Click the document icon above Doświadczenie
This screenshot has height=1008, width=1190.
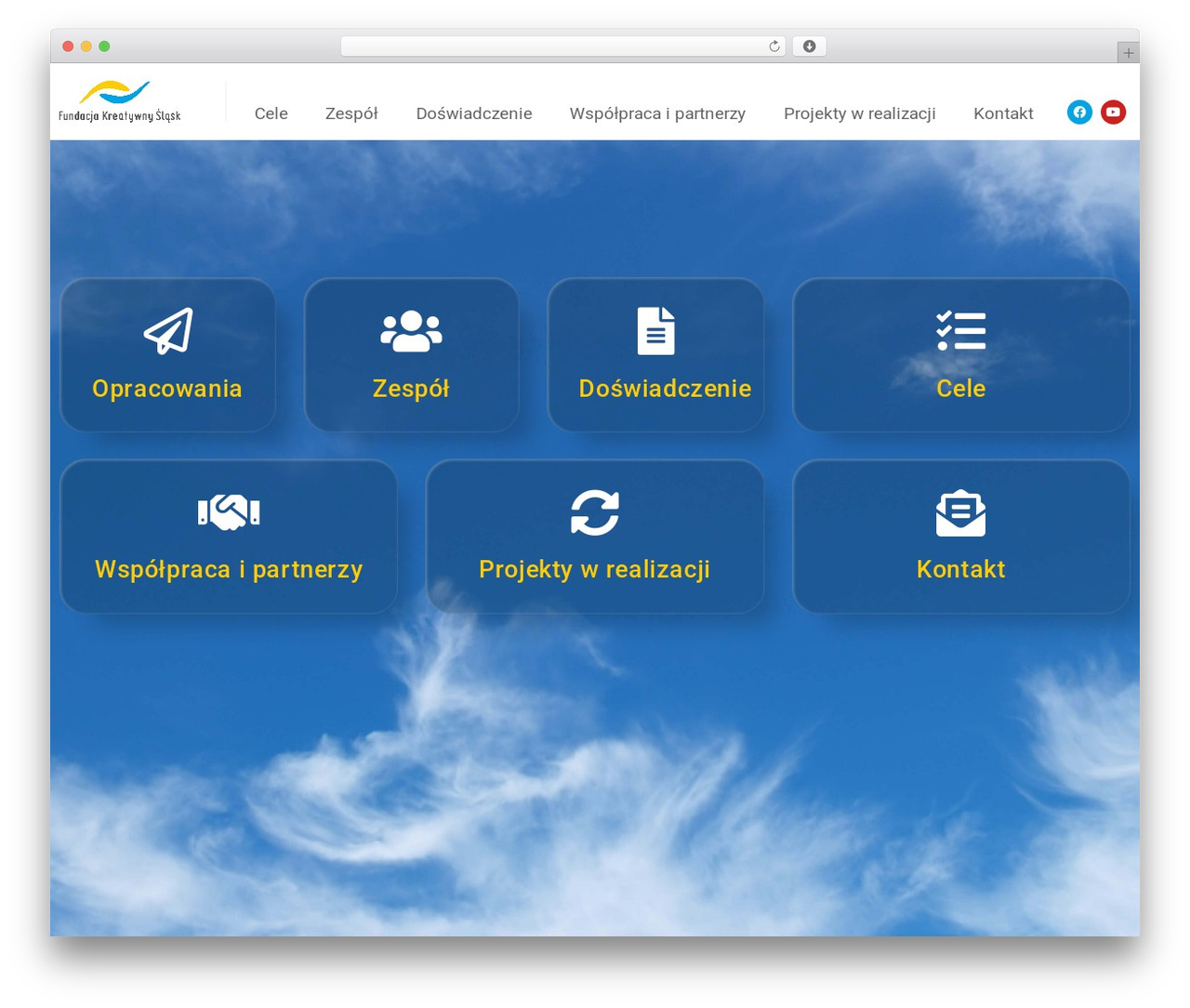click(x=655, y=331)
